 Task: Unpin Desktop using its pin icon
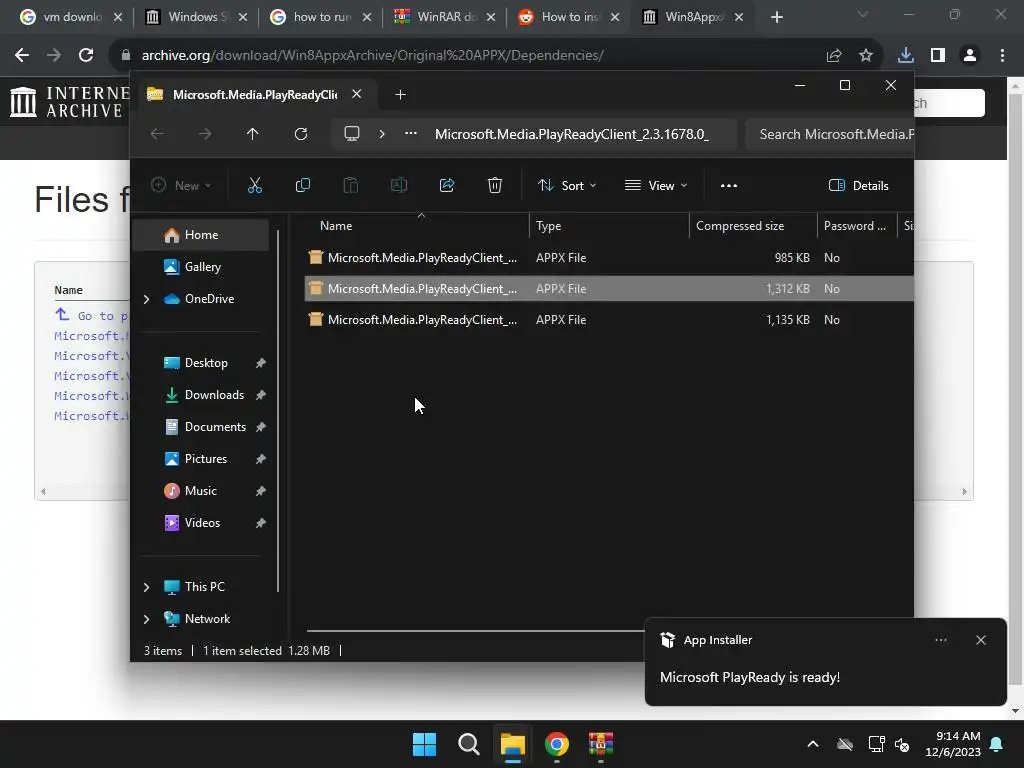pos(261,362)
